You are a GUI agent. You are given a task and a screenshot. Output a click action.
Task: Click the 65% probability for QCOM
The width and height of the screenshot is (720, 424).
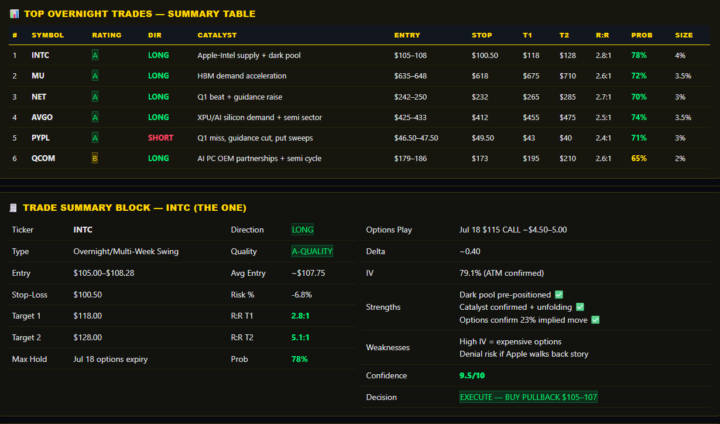pyautogui.click(x=639, y=158)
